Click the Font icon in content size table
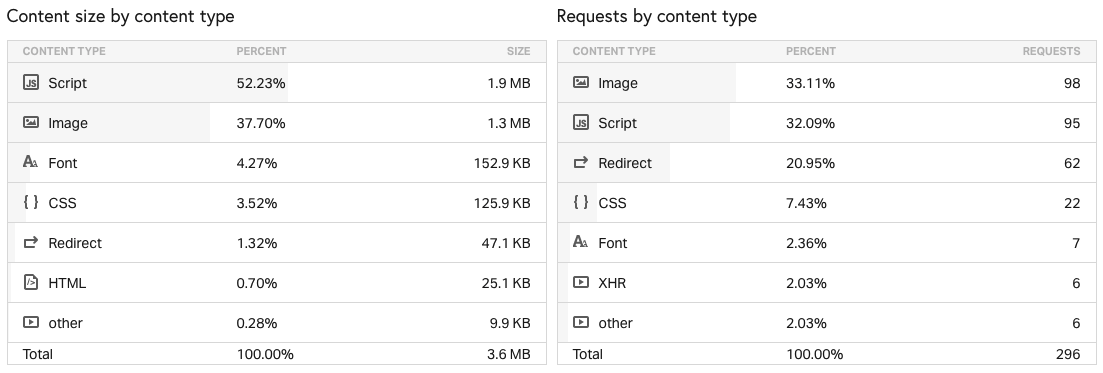Image resolution: width=1103 pixels, height=373 pixels. click(30, 163)
